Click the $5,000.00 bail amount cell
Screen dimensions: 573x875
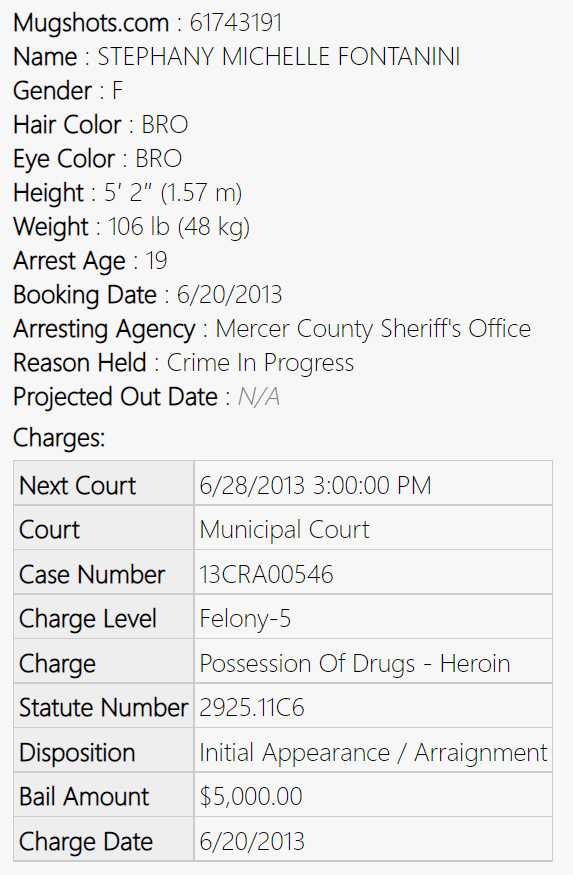(x=373, y=795)
